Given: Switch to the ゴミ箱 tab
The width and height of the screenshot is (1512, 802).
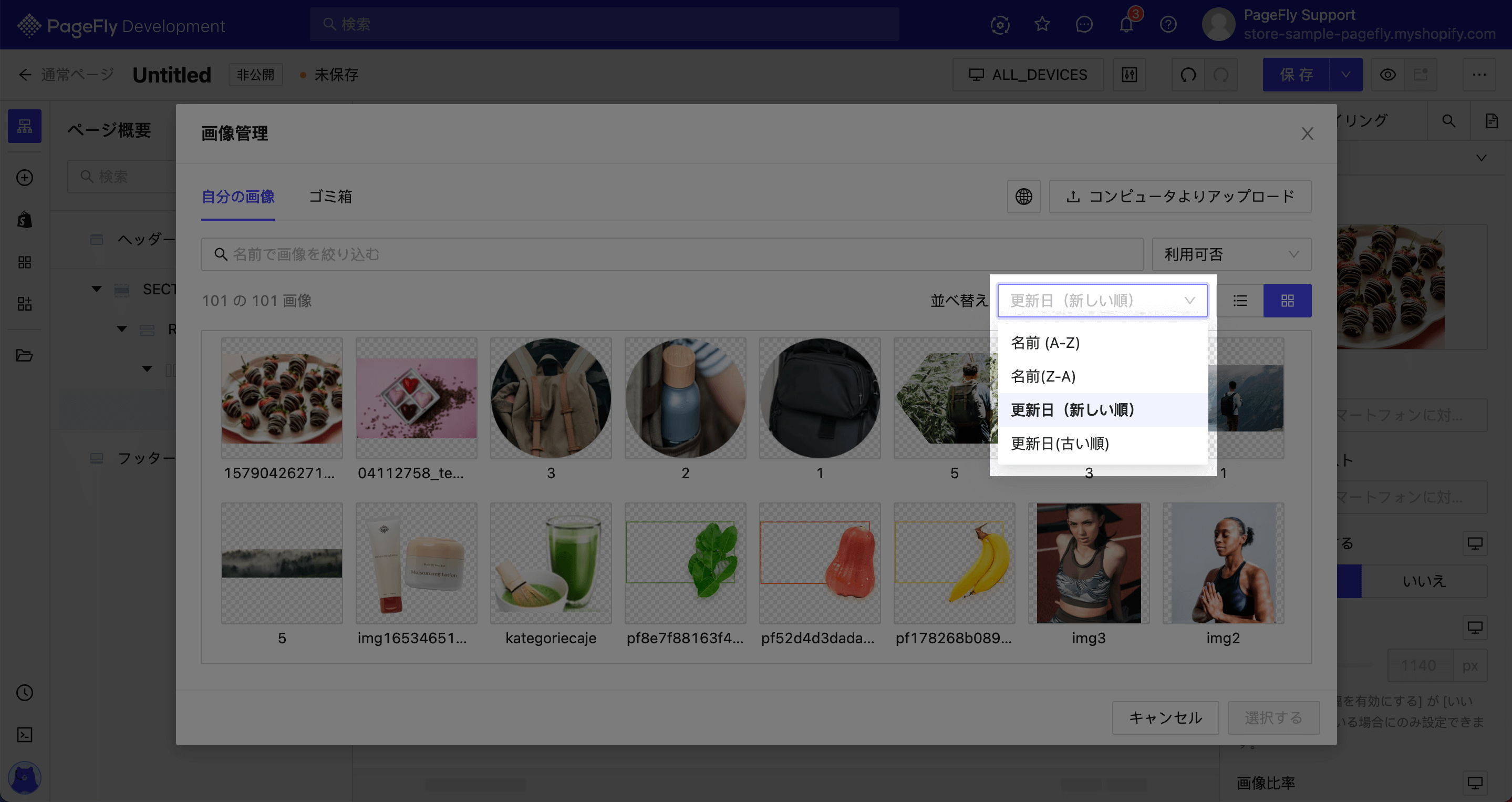Looking at the screenshot, I should 330,197.
